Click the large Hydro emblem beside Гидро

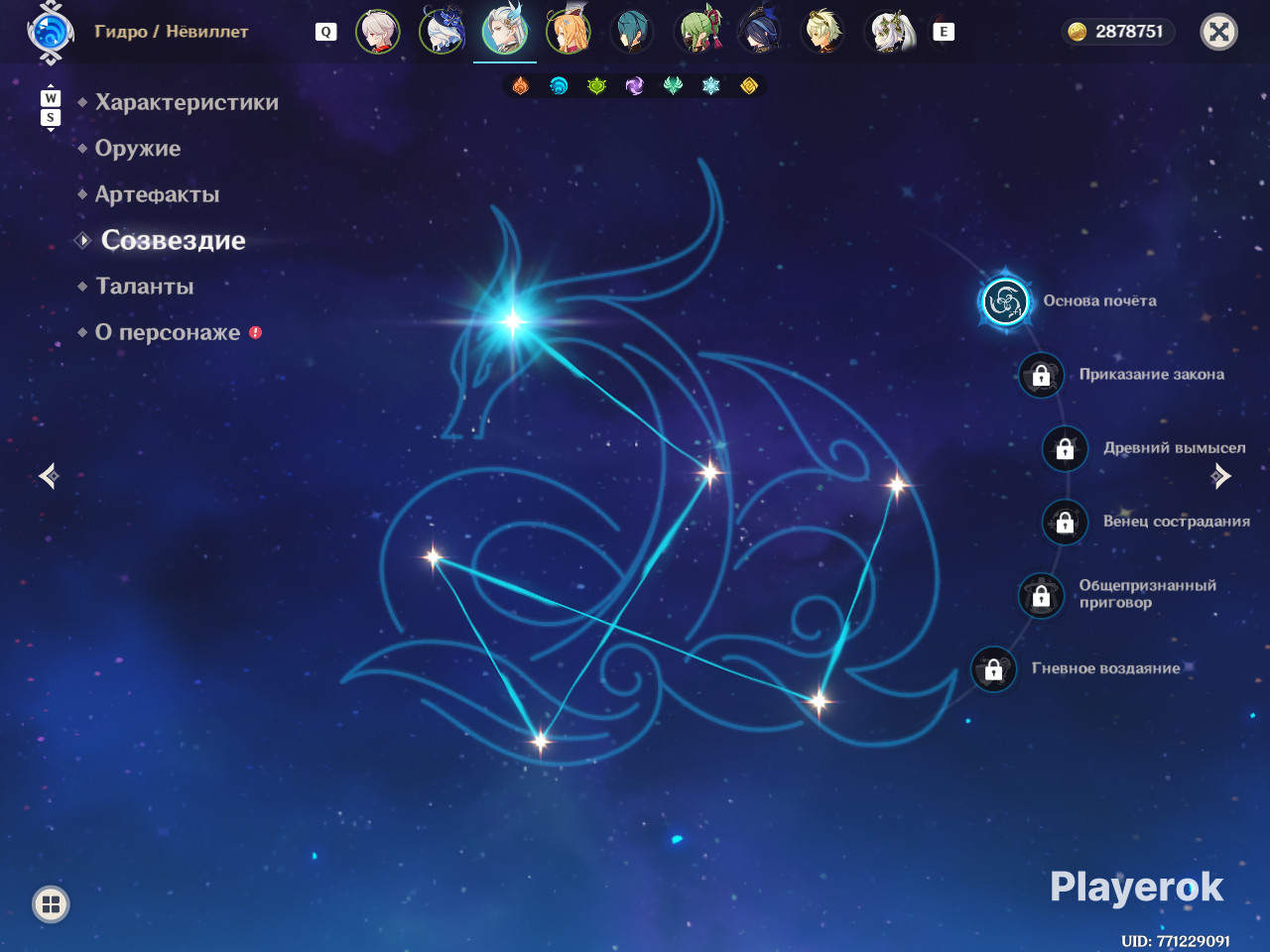[x=51, y=33]
